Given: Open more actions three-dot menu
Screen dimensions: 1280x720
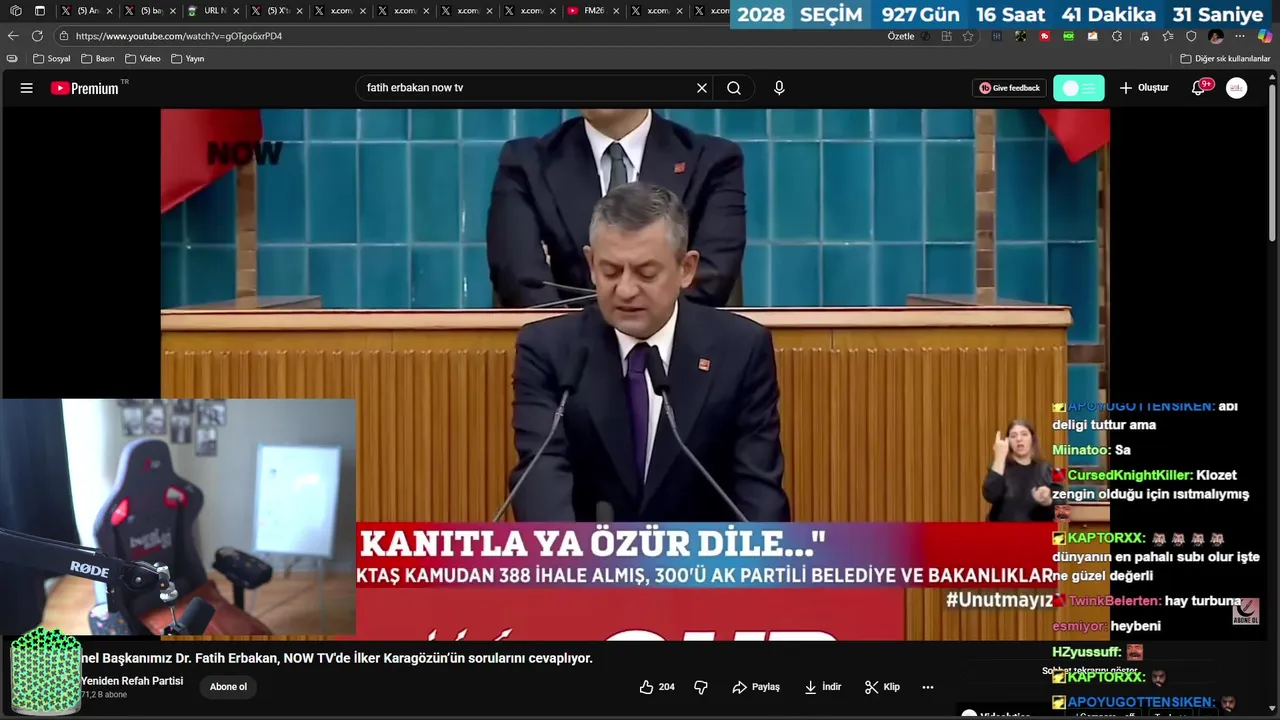Looking at the screenshot, I should [x=928, y=687].
